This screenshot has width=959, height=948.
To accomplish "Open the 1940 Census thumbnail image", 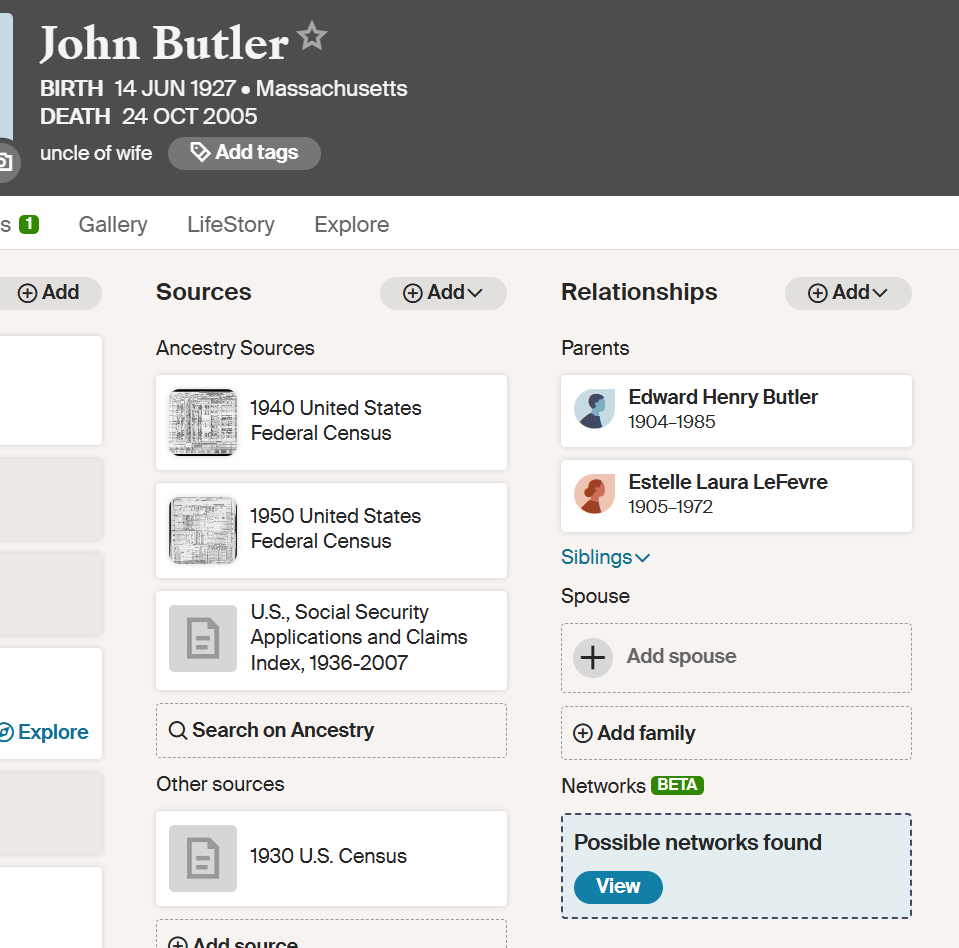I will tap(203, 422).
